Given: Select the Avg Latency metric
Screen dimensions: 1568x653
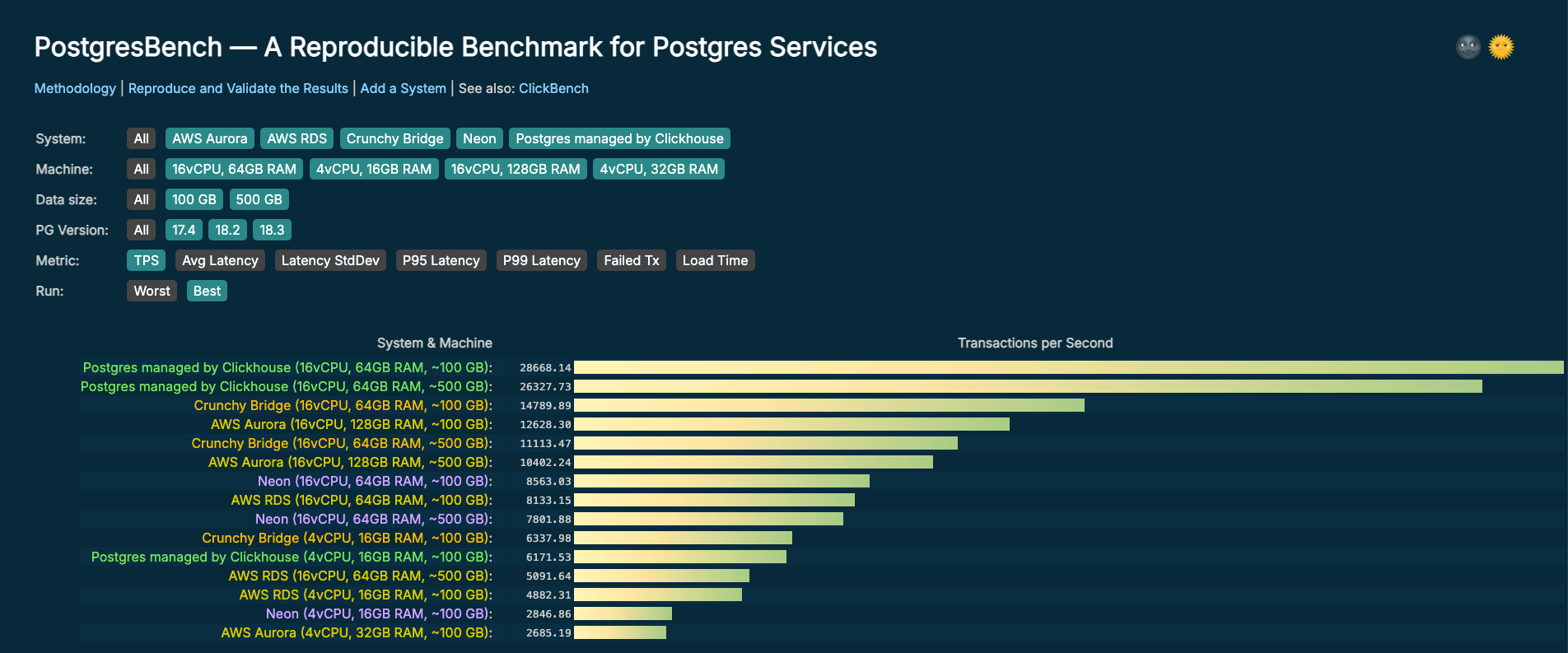Looking at the screenshot, I should click(x=220, y=260).
